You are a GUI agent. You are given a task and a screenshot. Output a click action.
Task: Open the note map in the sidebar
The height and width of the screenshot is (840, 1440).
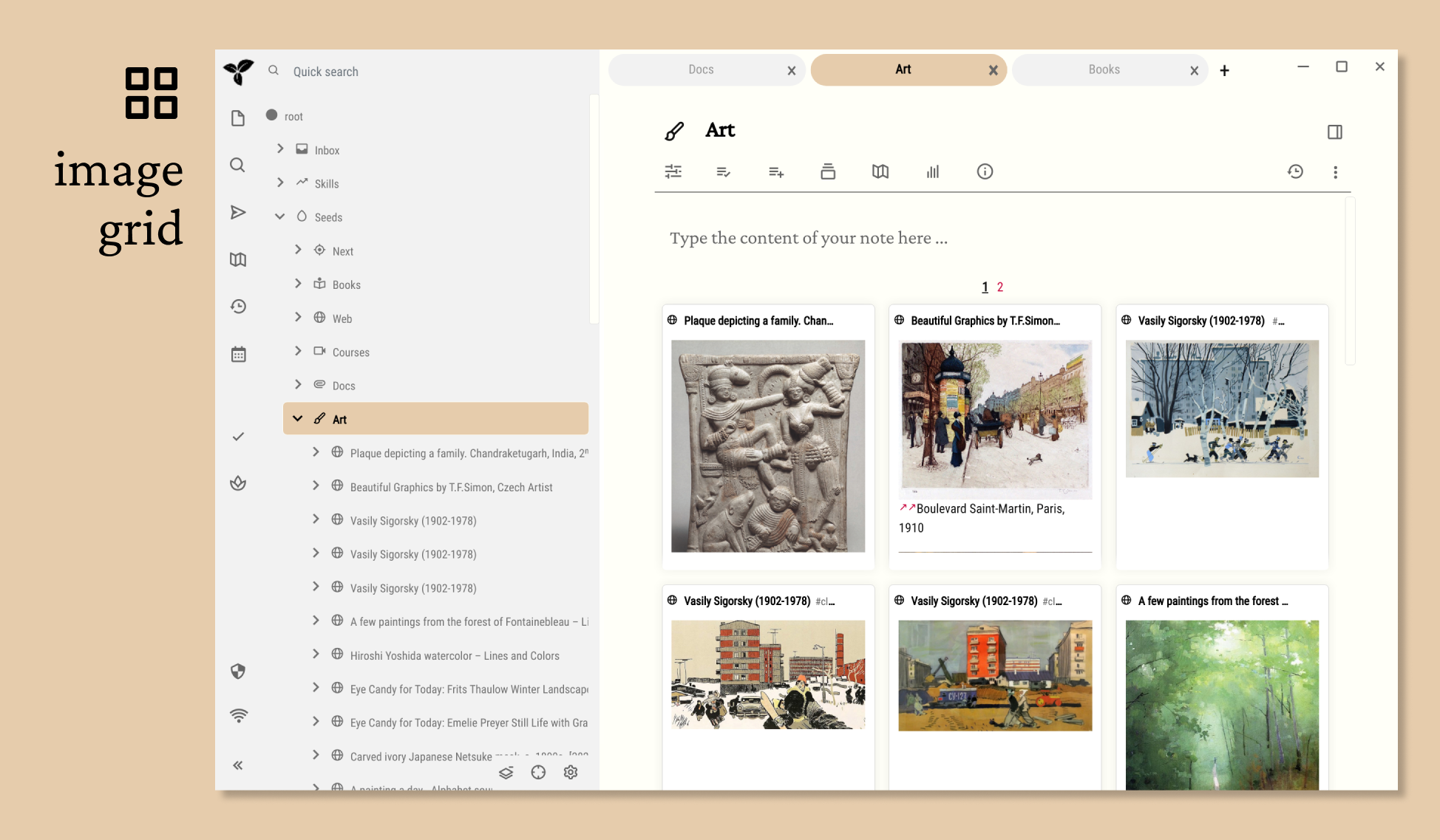pyautogui.click(x=238, y=259)
